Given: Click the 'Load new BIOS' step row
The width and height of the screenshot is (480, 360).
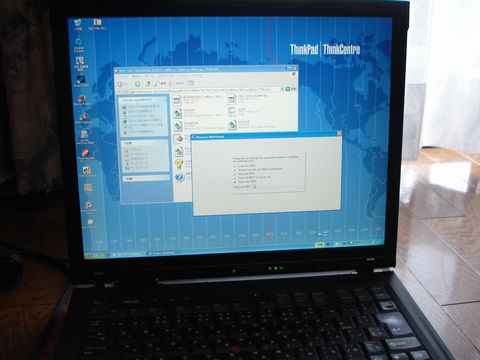Looking at the screenshot, I should [x=245, y=166].
